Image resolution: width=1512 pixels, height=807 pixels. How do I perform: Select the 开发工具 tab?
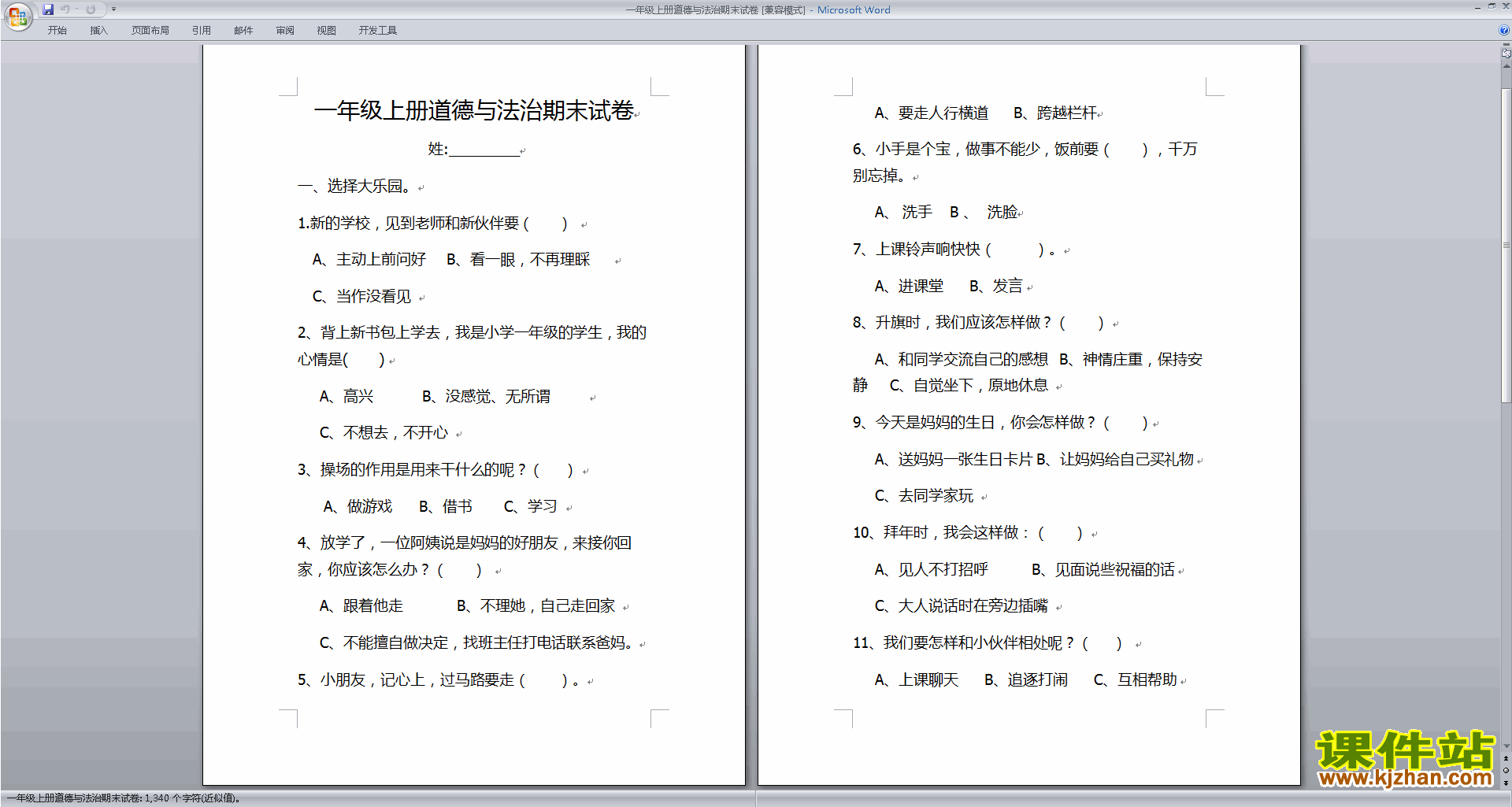[378, 31]
